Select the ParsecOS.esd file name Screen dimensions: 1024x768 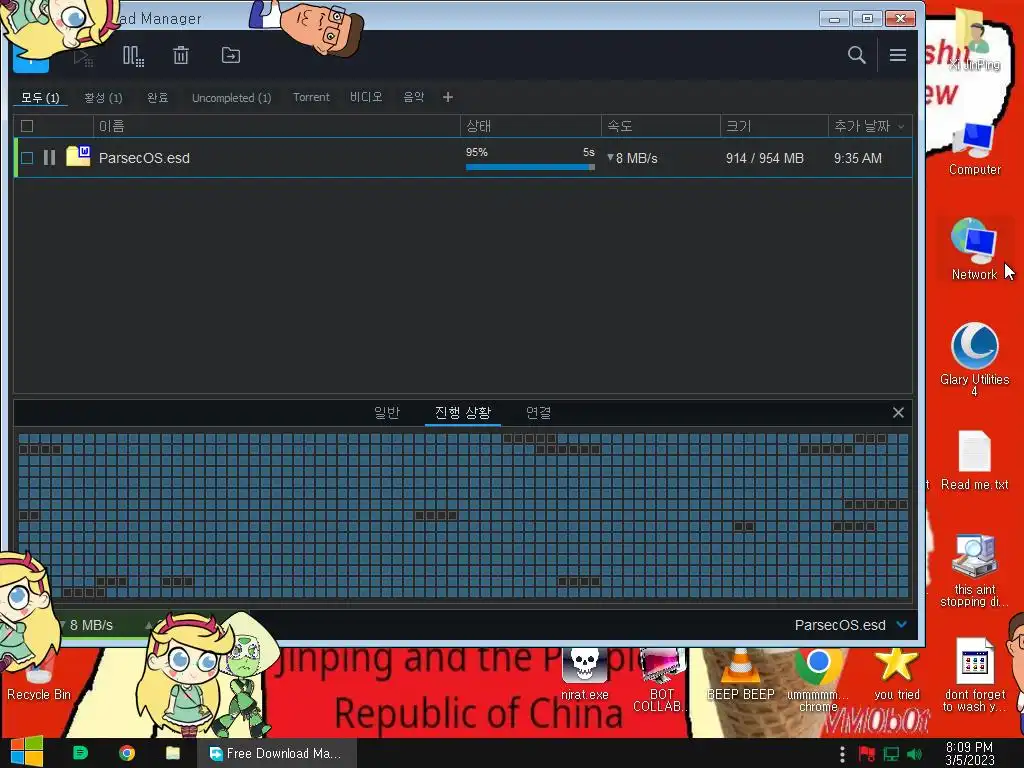pos(144,158)
